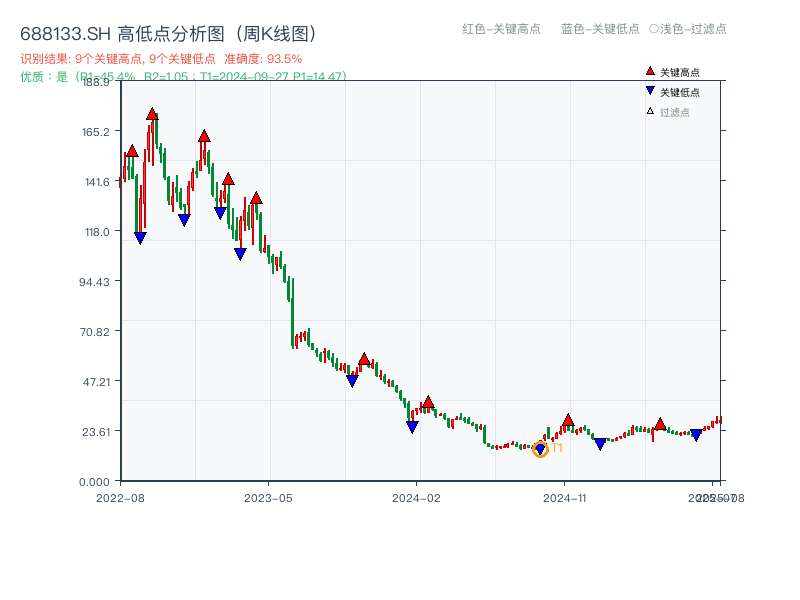Click the red triangle marker near the mid-2023 peak

(364, 358)
